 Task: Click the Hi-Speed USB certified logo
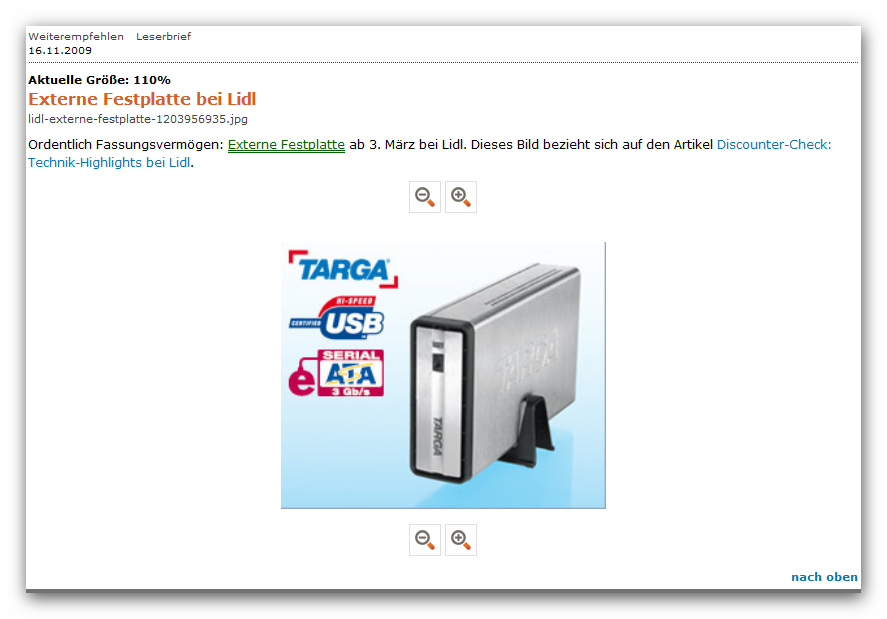click(337, 318)
